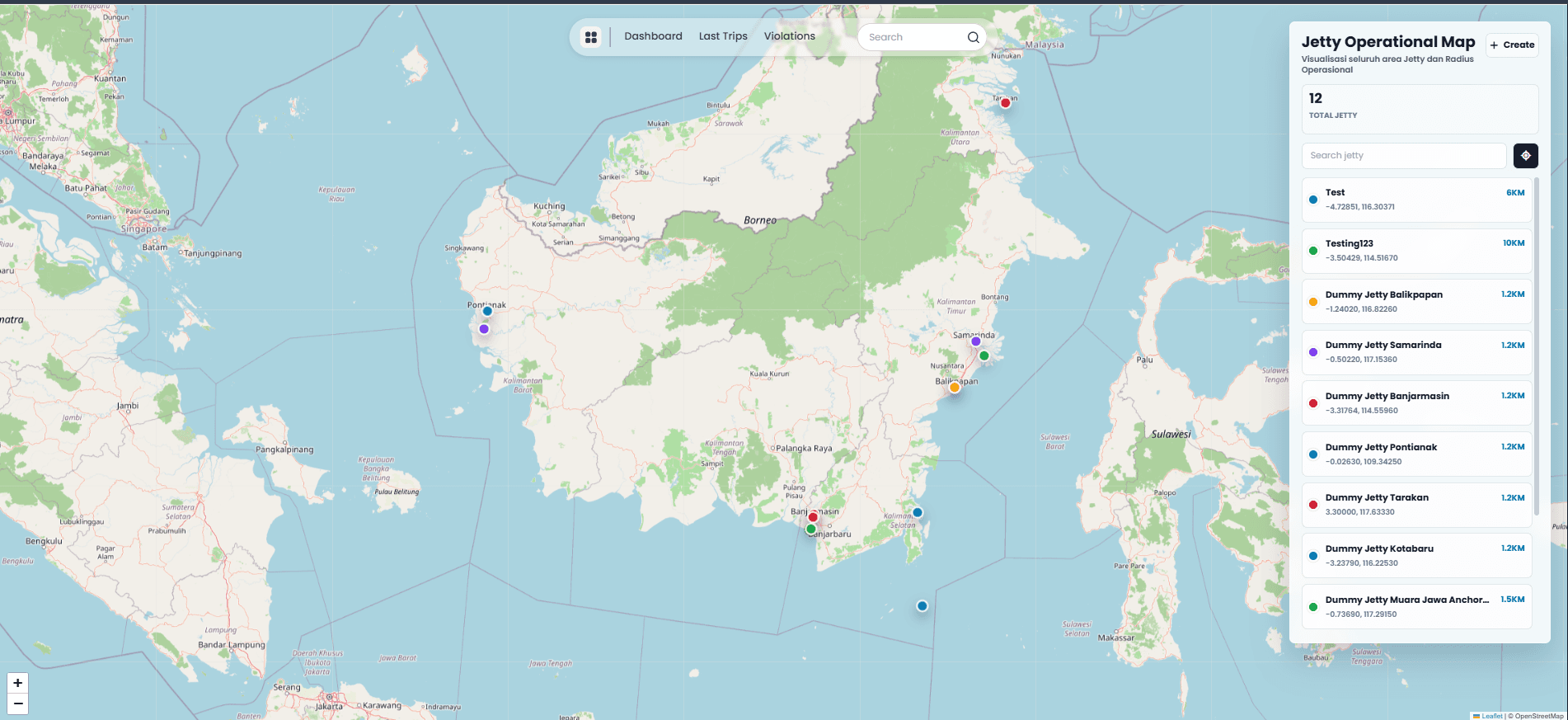Screen dimensions: 1568x720
Task: Click the Kuching map label
Action: pos(549,206)
